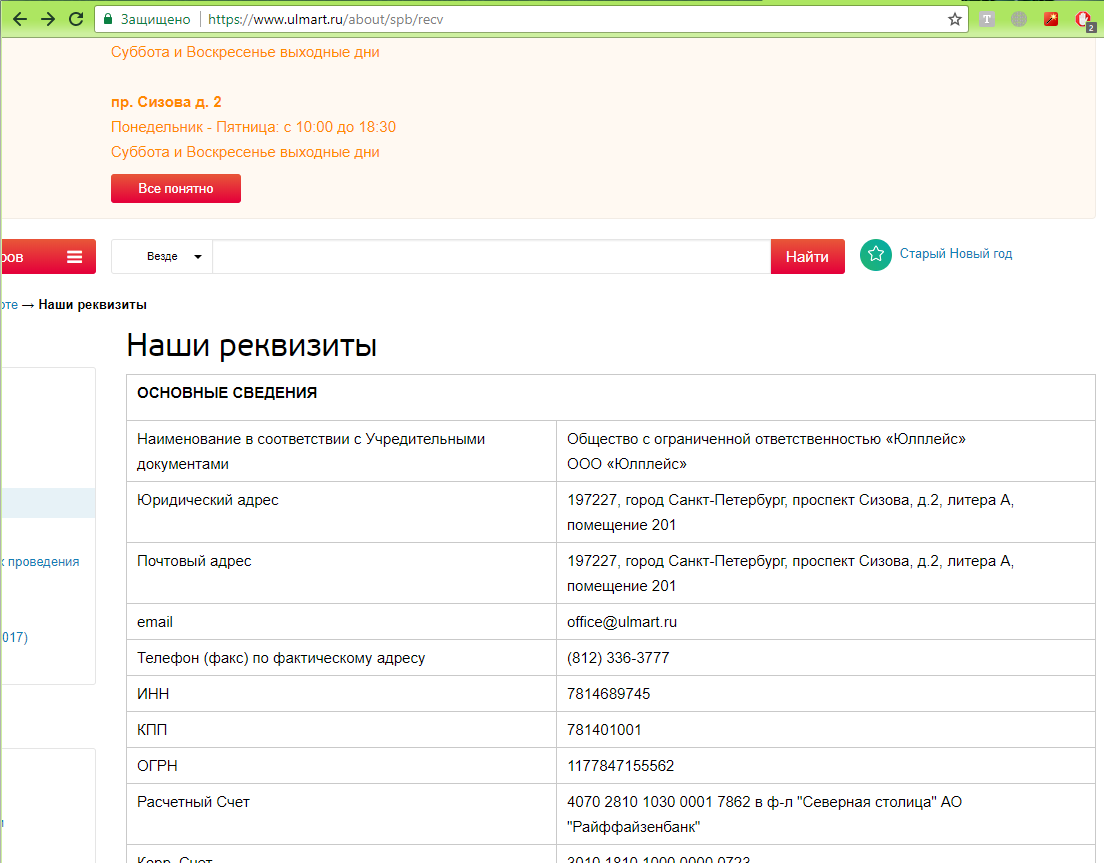Viewport: 1104px width, 863px height.
Task: Click the "Почтовый адрес" label cell
Action: 341,573
